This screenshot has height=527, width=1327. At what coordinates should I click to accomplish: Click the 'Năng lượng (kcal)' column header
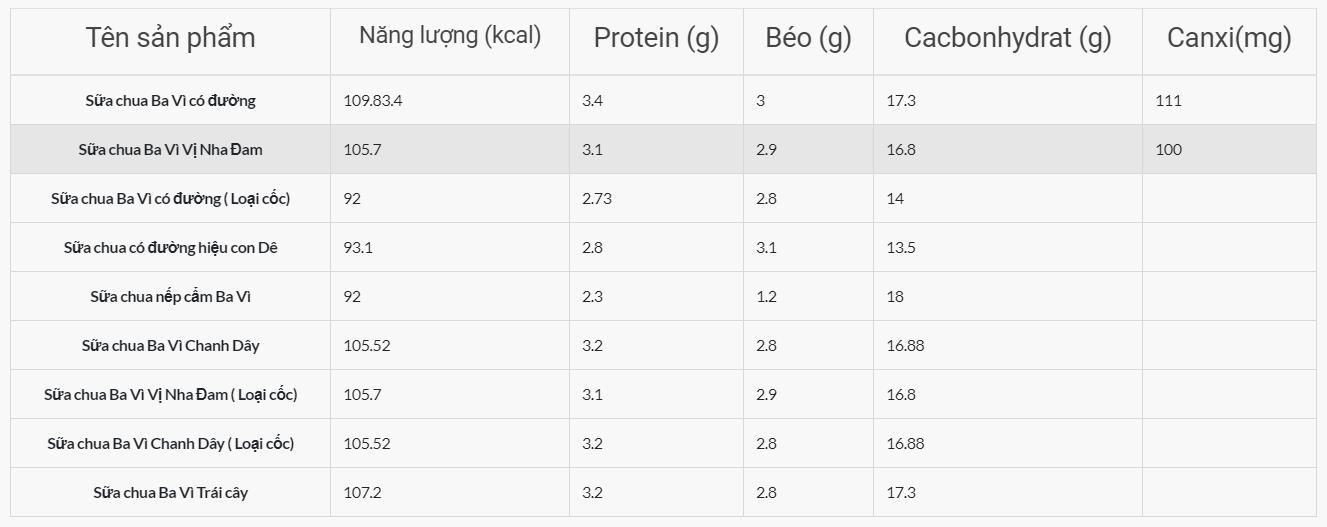click(x=450, y=36)
